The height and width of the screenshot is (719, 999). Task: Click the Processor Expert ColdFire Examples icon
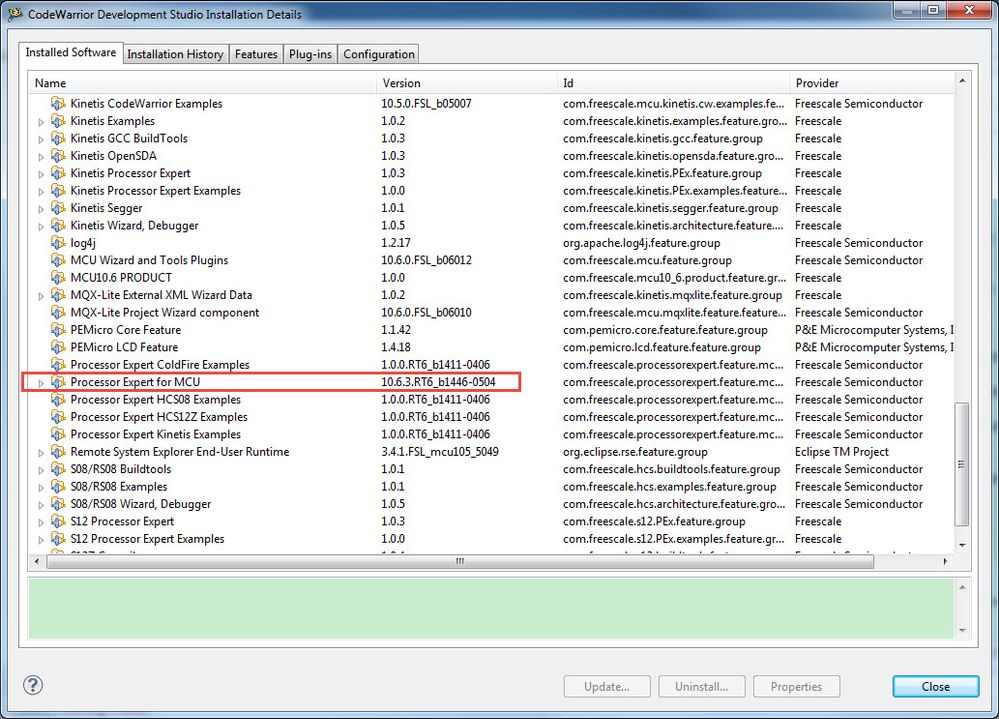(x=58, y=364)
